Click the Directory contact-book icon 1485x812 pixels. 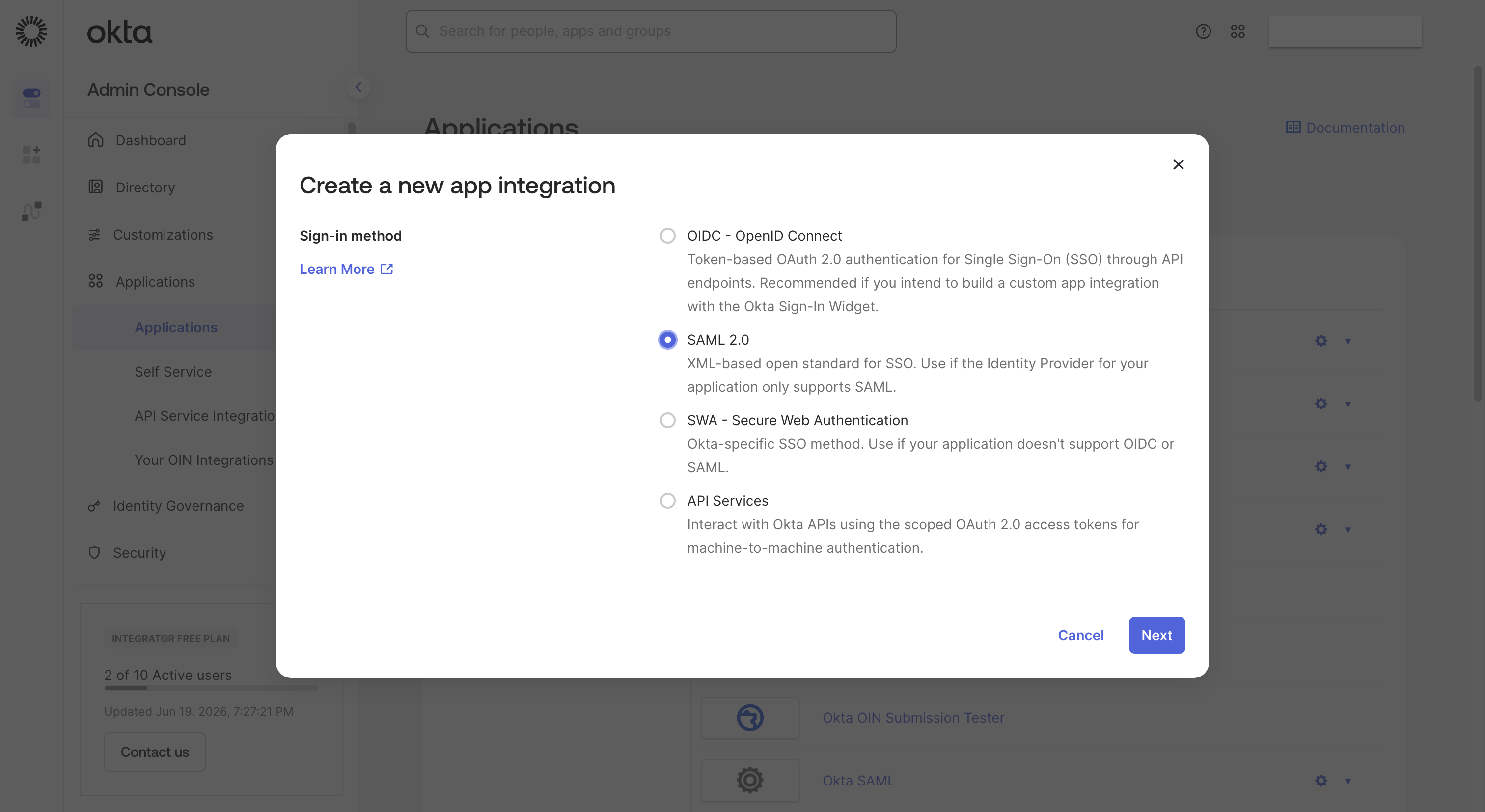coord(96,188)
